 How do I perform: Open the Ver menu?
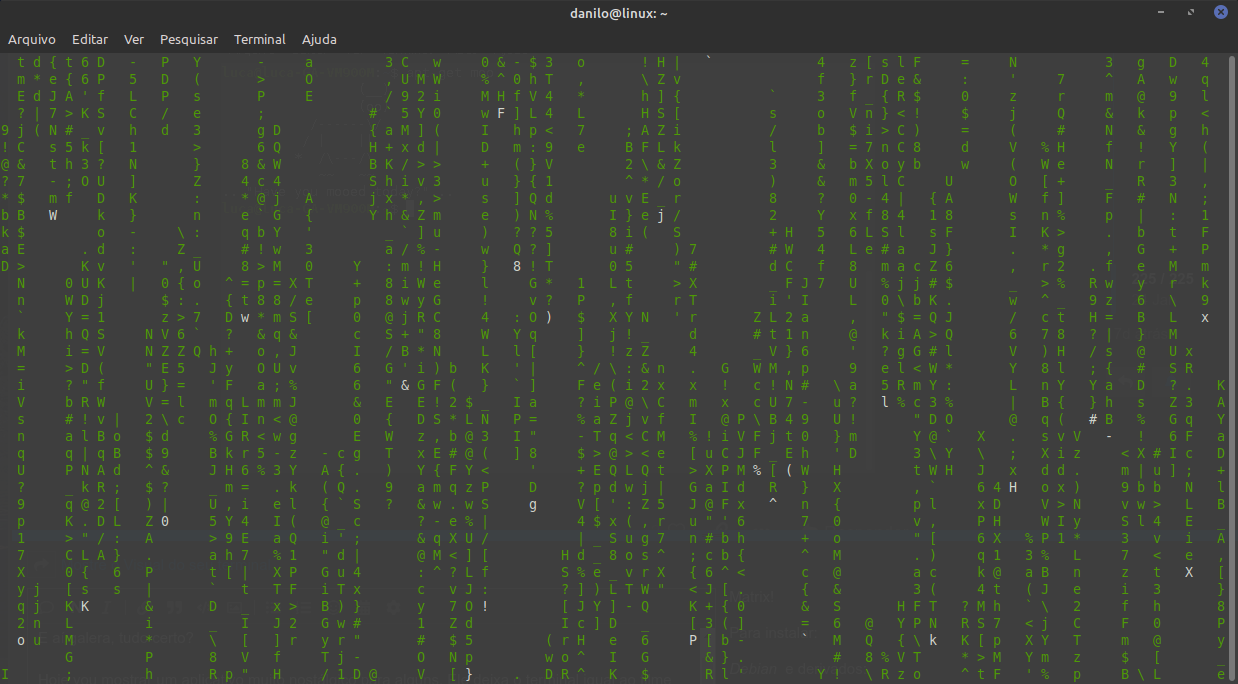coord(133,39)
